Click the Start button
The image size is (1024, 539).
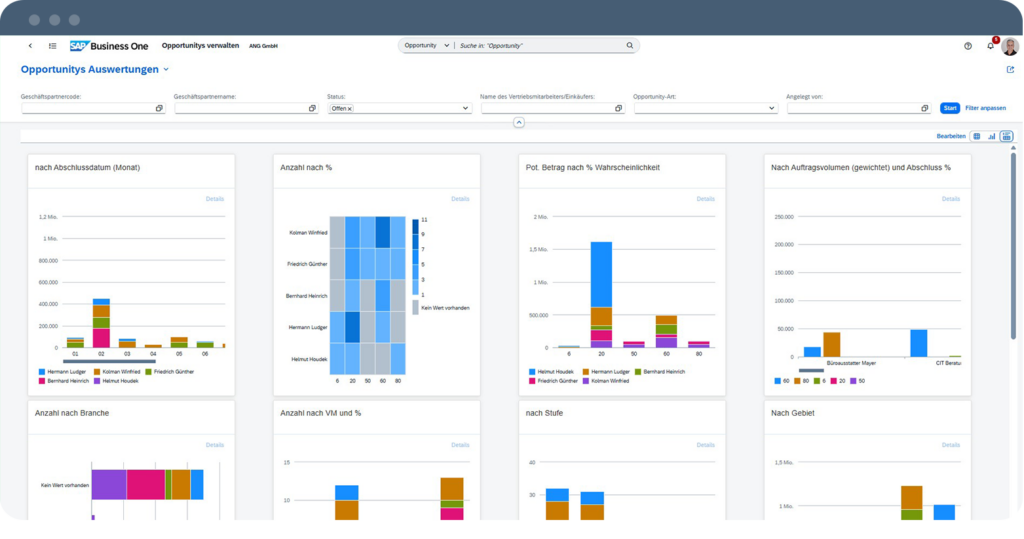950,108
